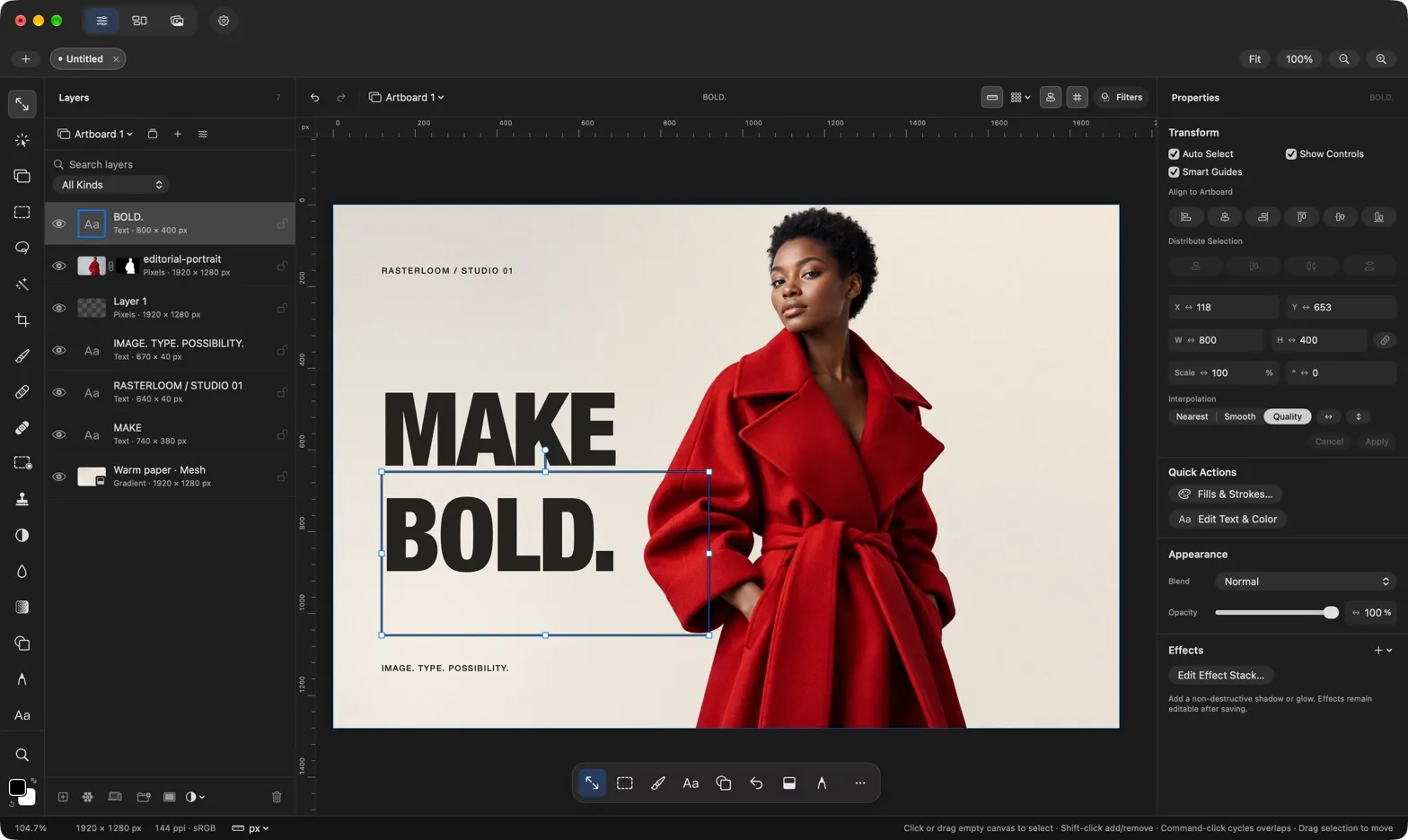Screen dimensions: 1408x840
Task: Disable the Show Controls checkbox
Action: (x=1290, y=154)
